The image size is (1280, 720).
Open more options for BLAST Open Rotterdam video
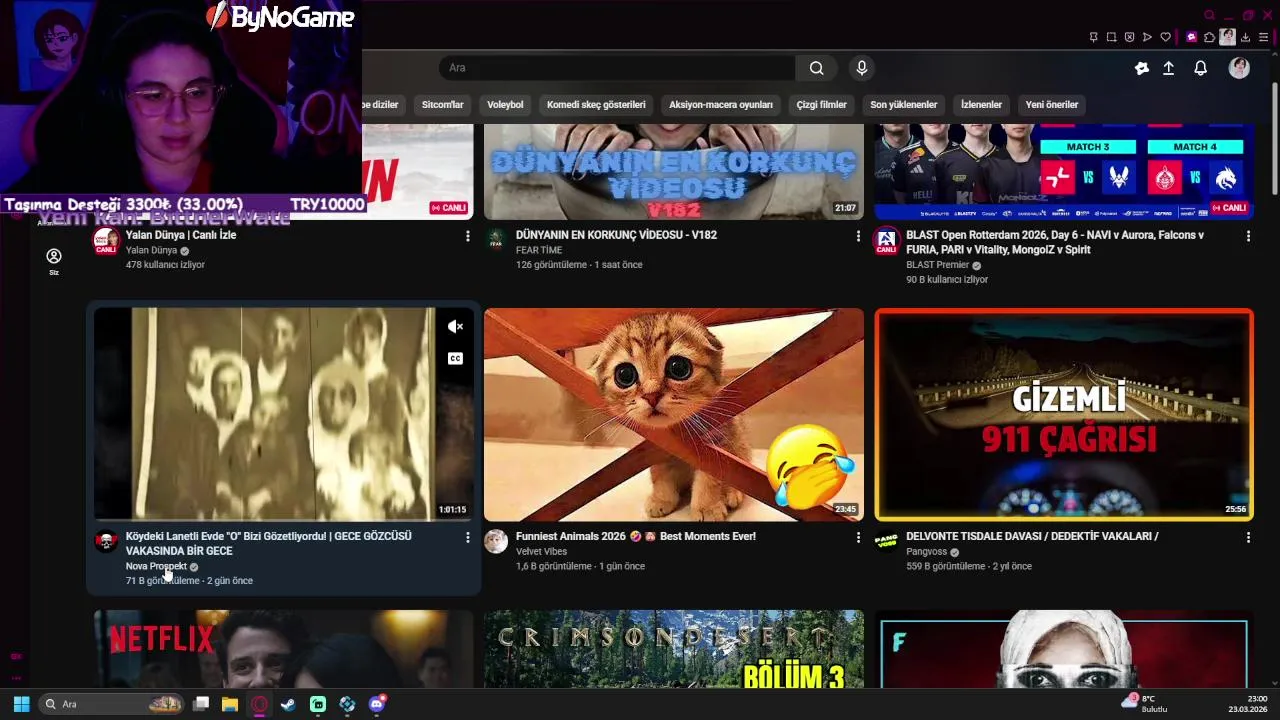click(1247, 236)
